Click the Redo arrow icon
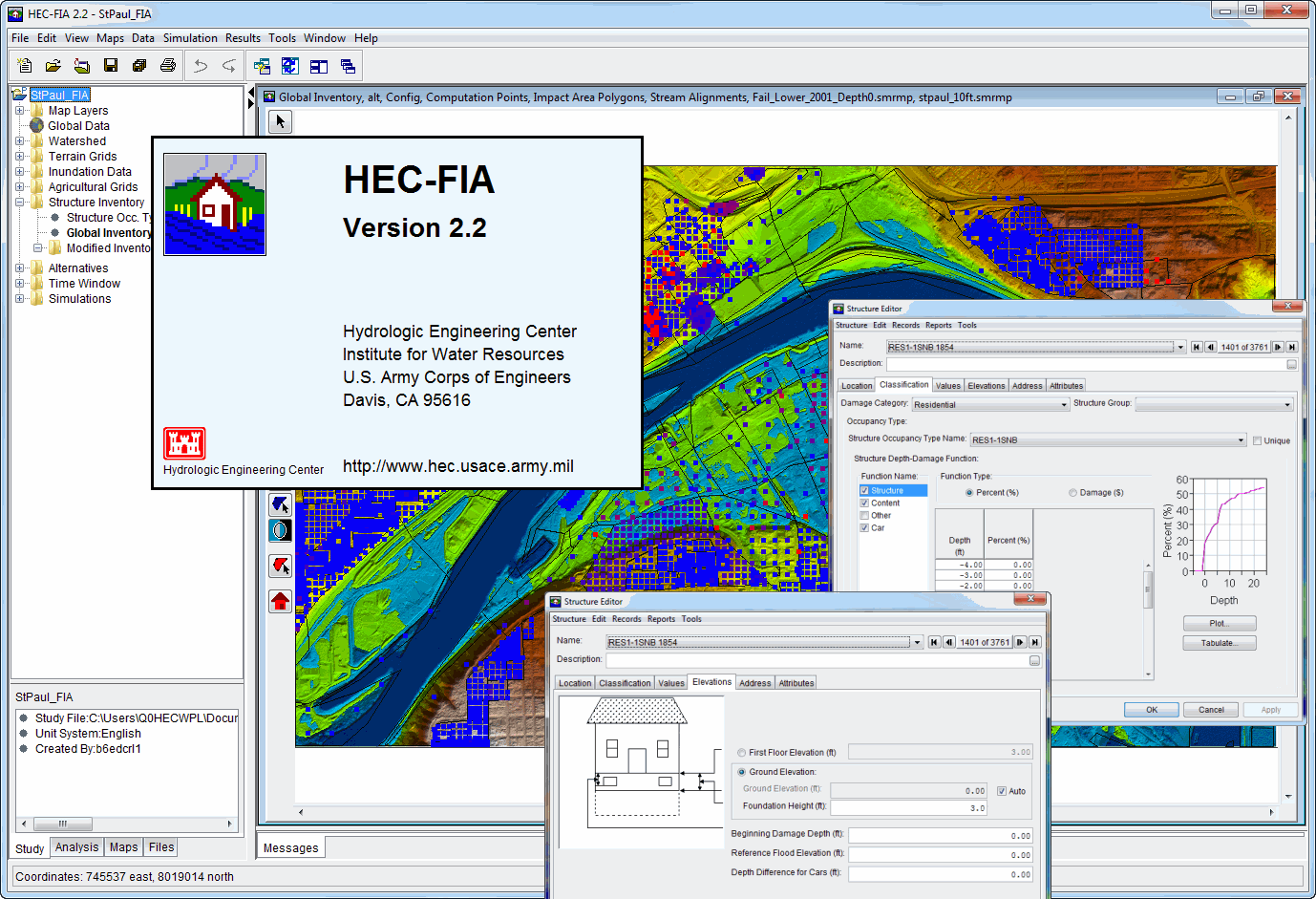This screenshot has height=899, width=1316. (x=229, y=66)
